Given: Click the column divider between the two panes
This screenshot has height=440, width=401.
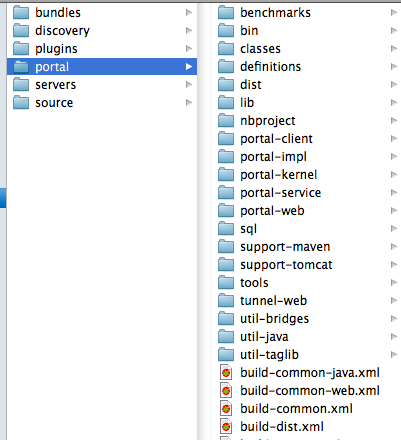Looking at the screenshot, I should [204, 220].
